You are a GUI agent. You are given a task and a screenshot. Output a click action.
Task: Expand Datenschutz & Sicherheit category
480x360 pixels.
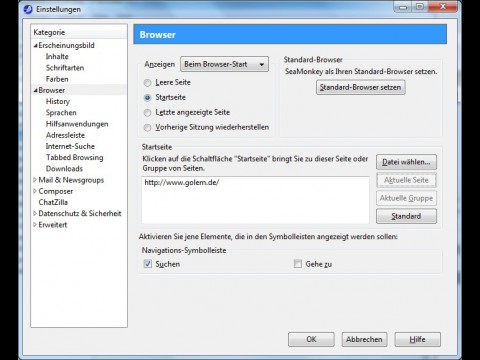(35, 213)
